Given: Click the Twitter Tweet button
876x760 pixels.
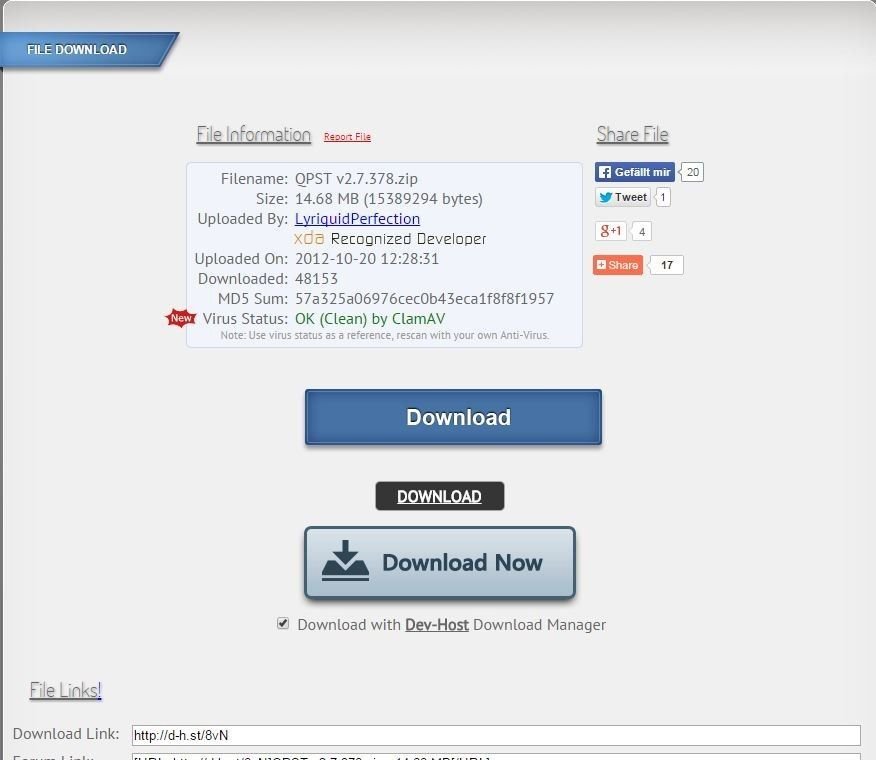Looking at the screenshot, I should tap(623, 197).
